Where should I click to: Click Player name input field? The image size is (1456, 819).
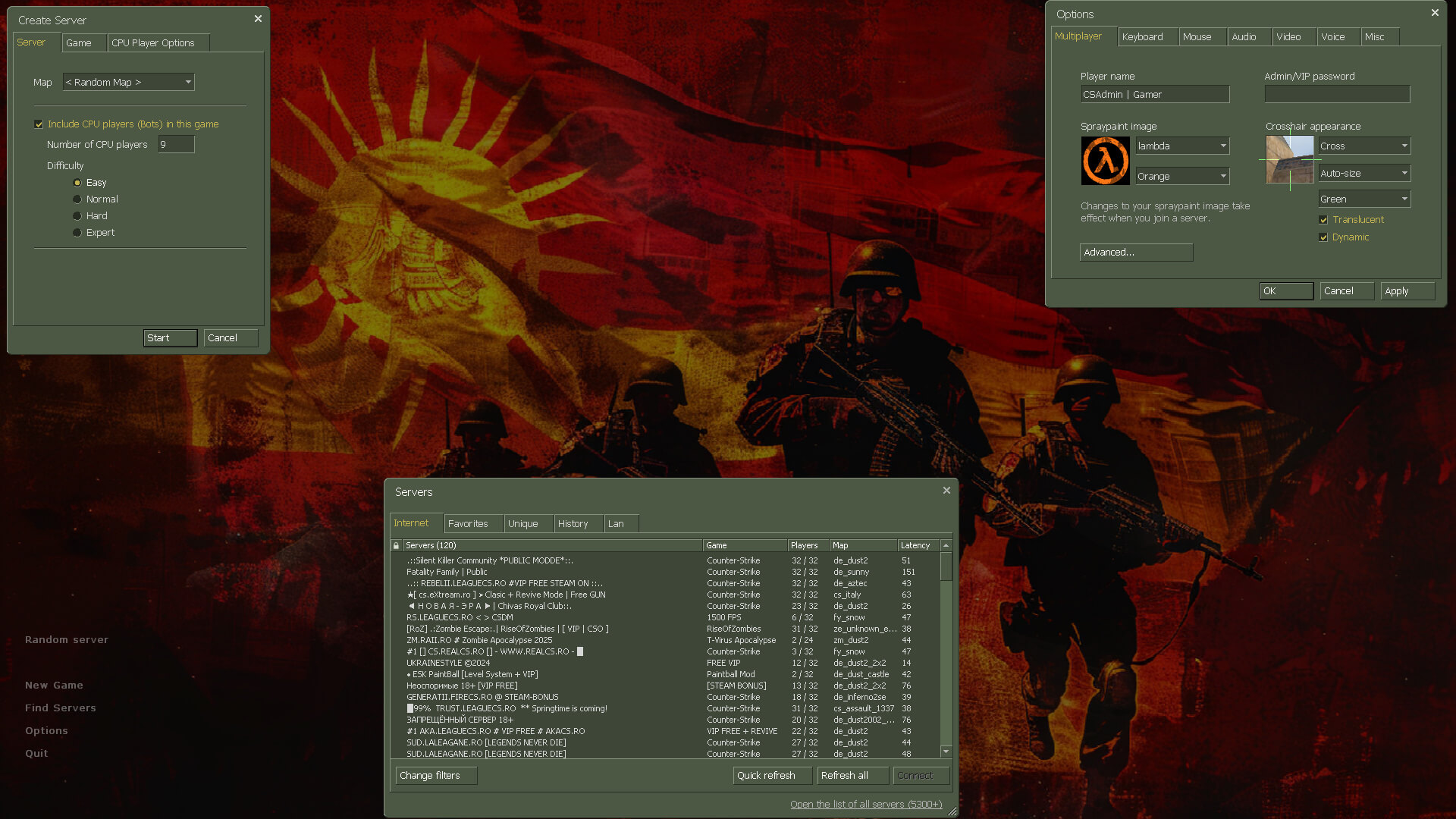tap(1155, 95)
